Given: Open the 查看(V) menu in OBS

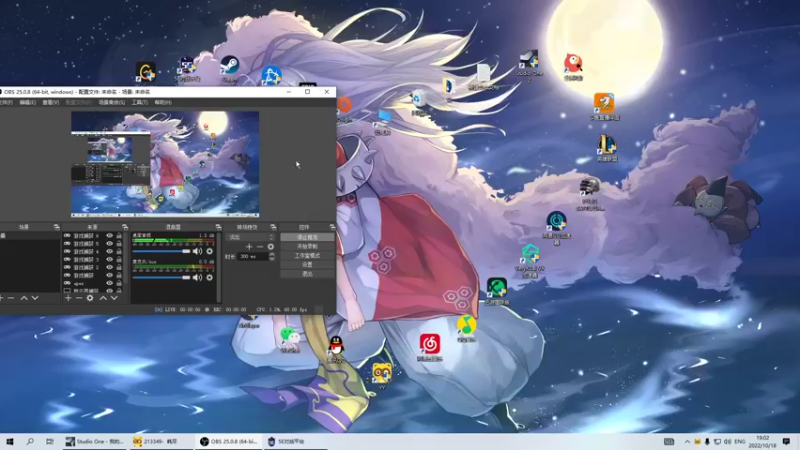Looking at the screenshot, I should point(51,103).
